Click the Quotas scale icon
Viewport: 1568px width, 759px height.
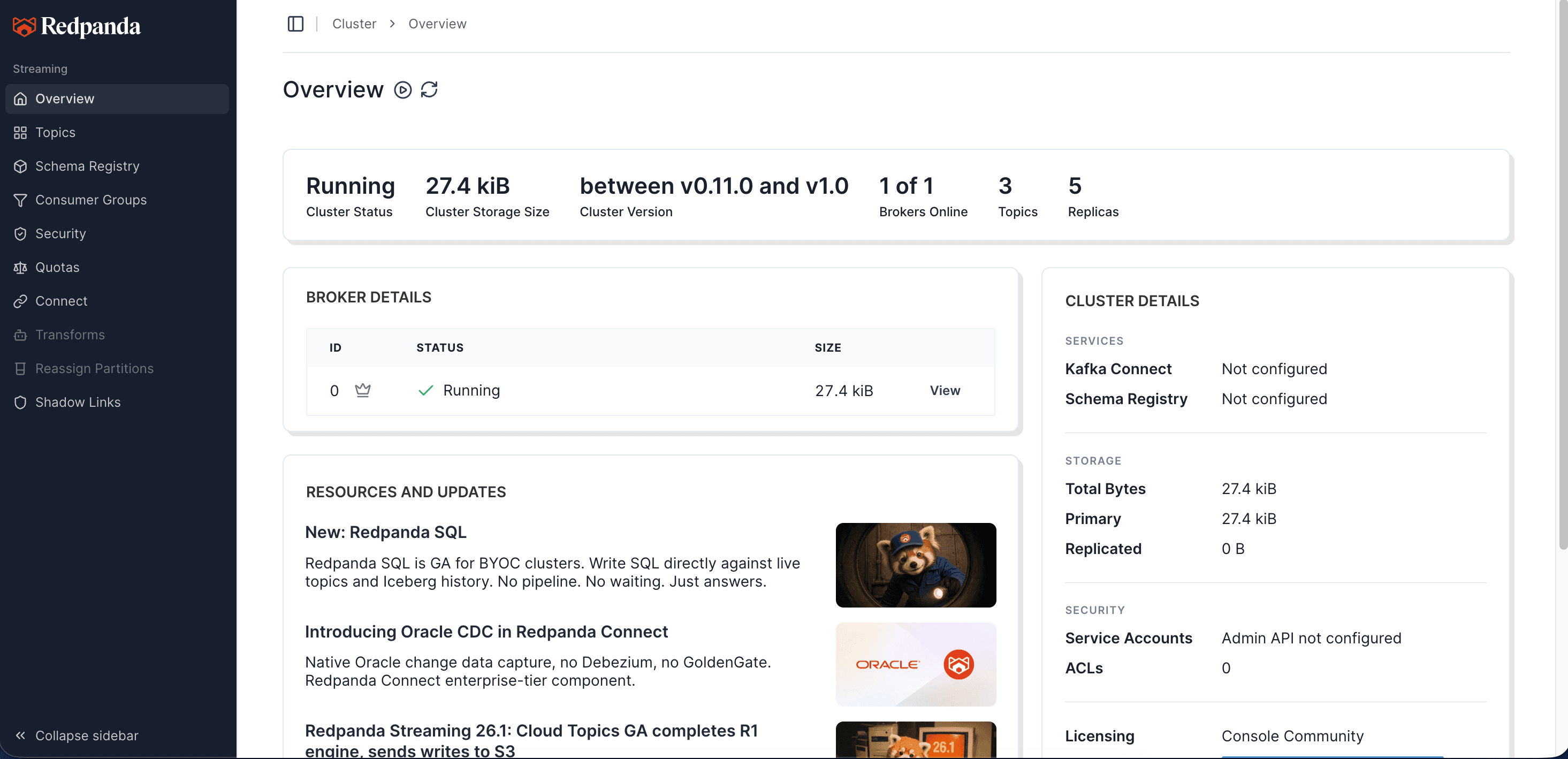tap(21, 268)
